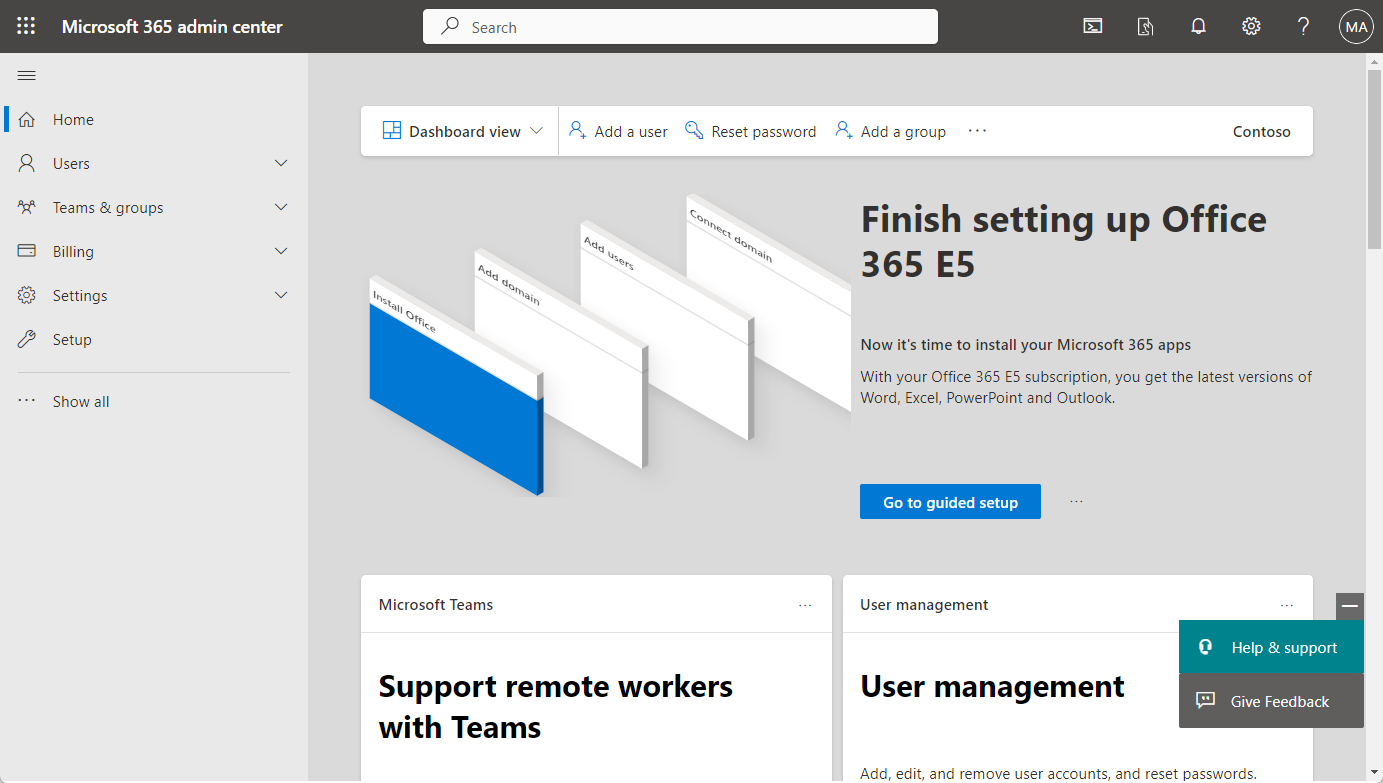Give Feedback using the feedback button
This screenshot has height=783, width=1383.
pos(1271,701)
